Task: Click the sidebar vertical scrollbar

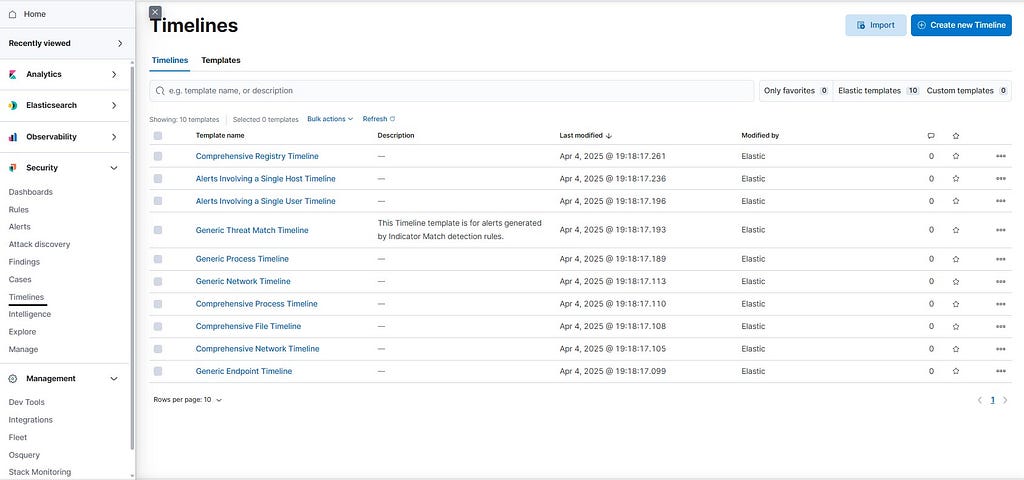Action: pyautogui.click(x=133, y=257)
